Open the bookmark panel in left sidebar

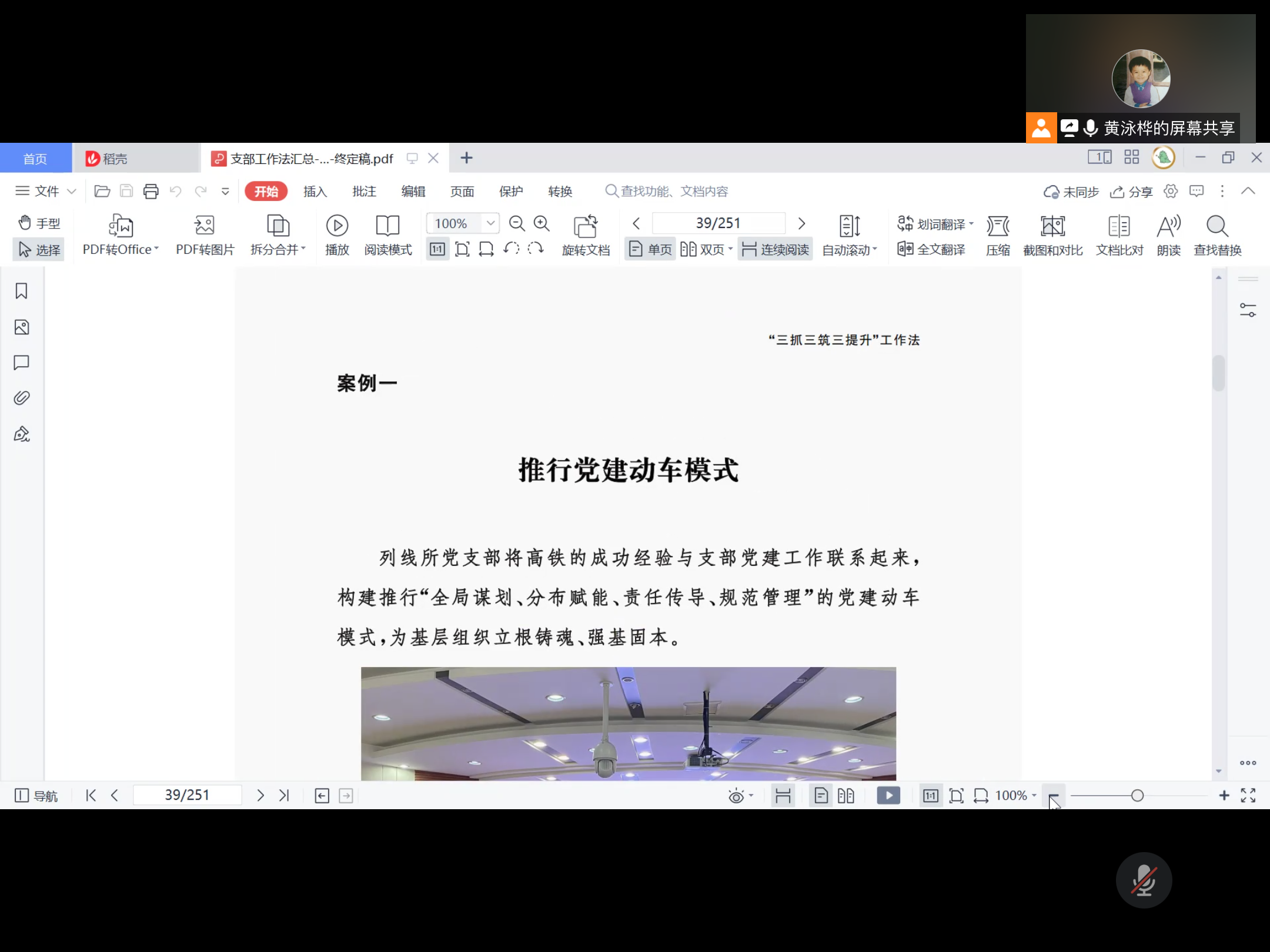[22, 291]
